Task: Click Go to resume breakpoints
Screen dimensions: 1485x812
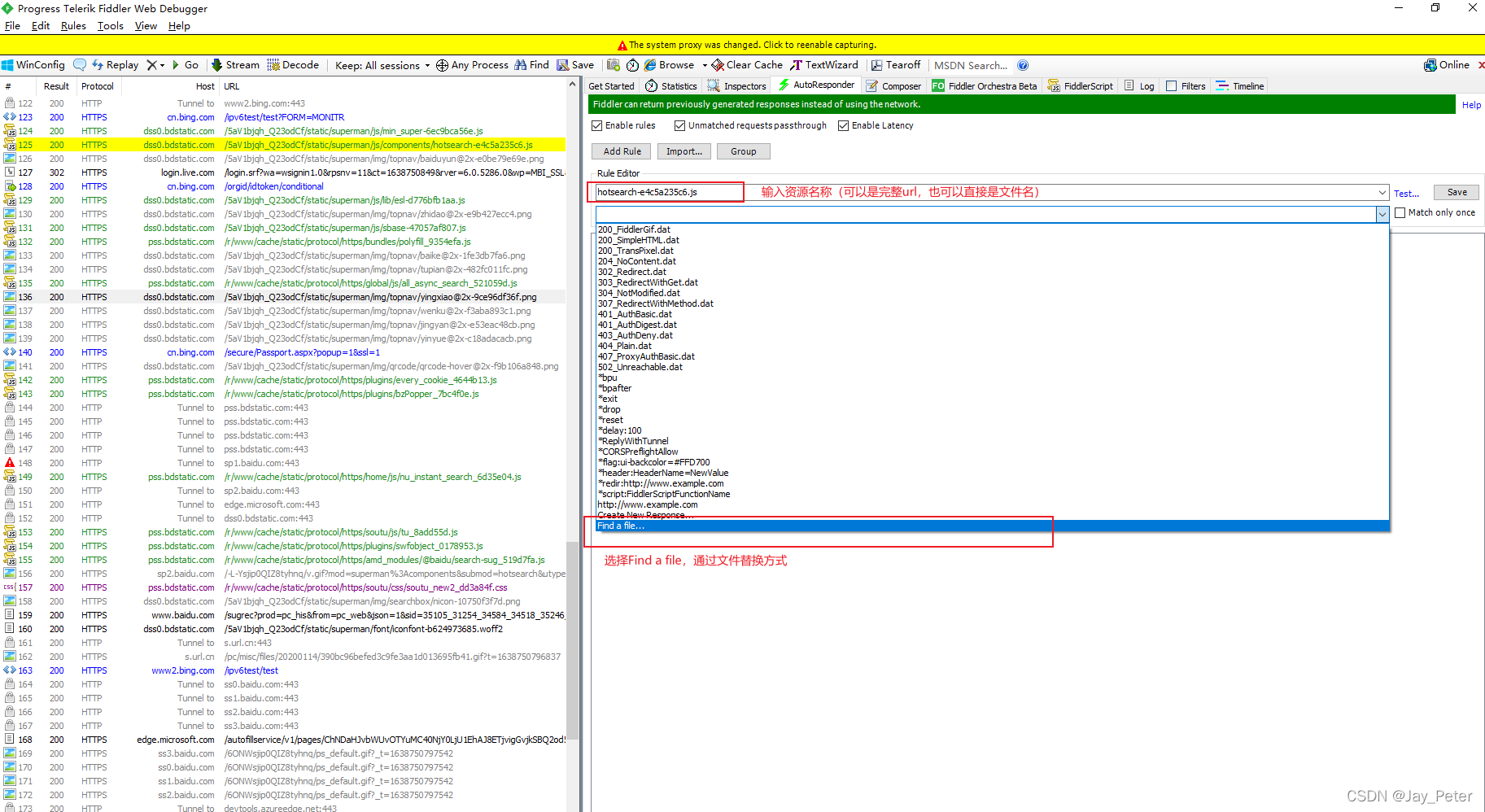Action: click(x=185, y=65)
